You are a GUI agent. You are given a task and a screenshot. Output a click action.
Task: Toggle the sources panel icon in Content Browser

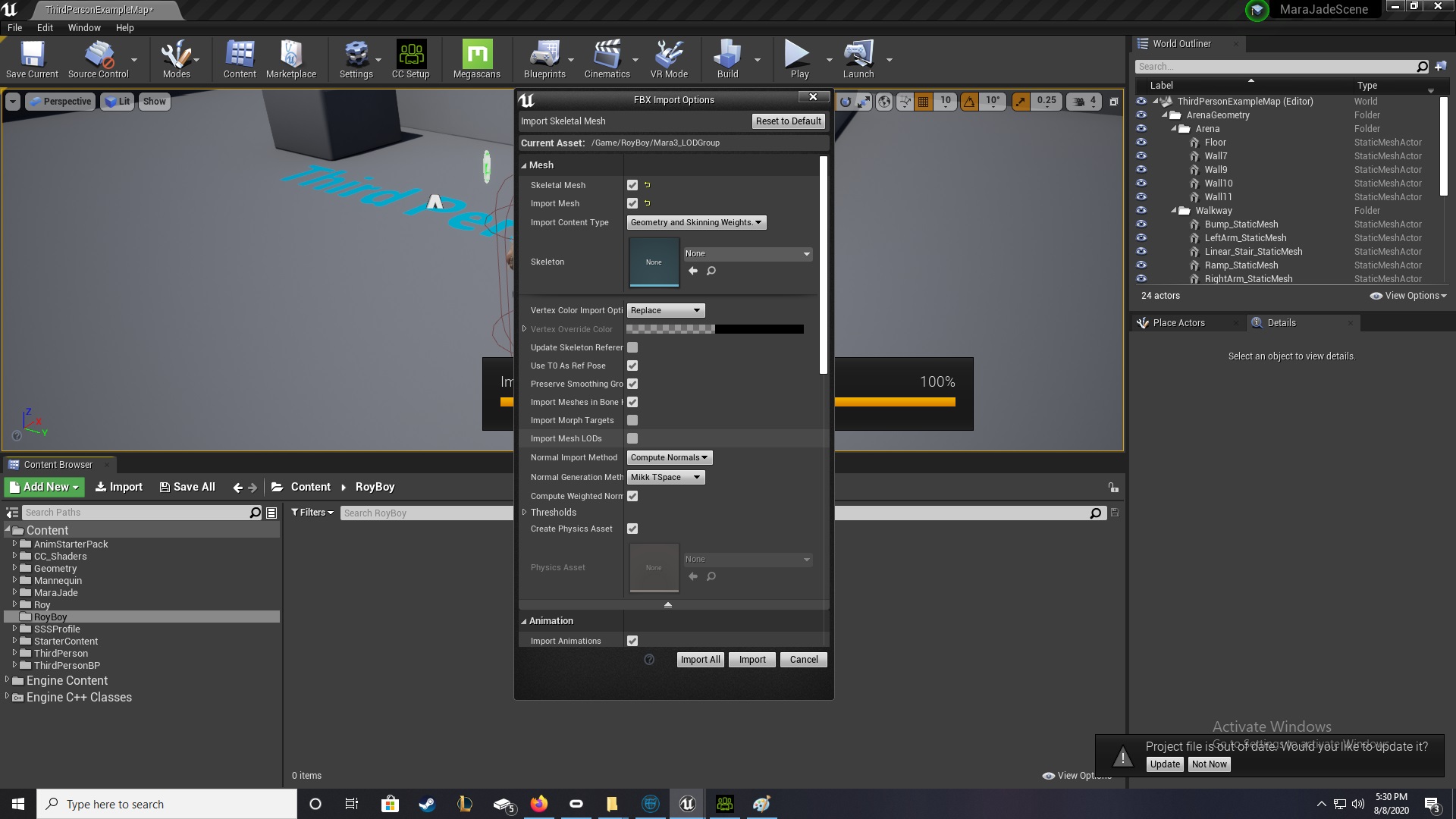click(12, 513)
